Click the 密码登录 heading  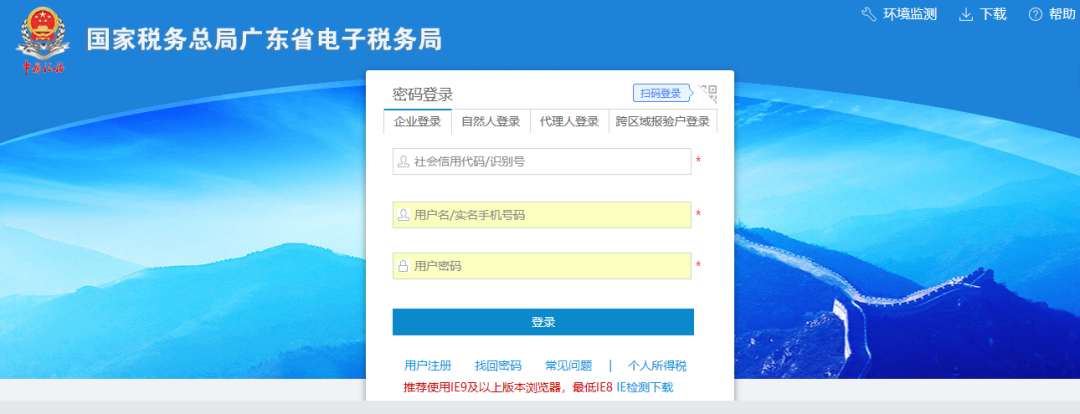pos(423,94)
